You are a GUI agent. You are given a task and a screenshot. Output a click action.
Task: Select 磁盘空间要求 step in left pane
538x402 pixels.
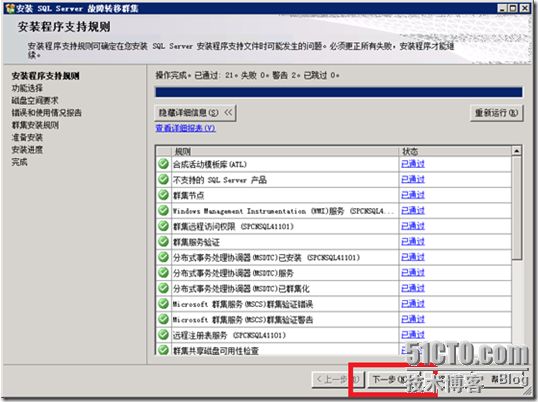tap(35, 100)
